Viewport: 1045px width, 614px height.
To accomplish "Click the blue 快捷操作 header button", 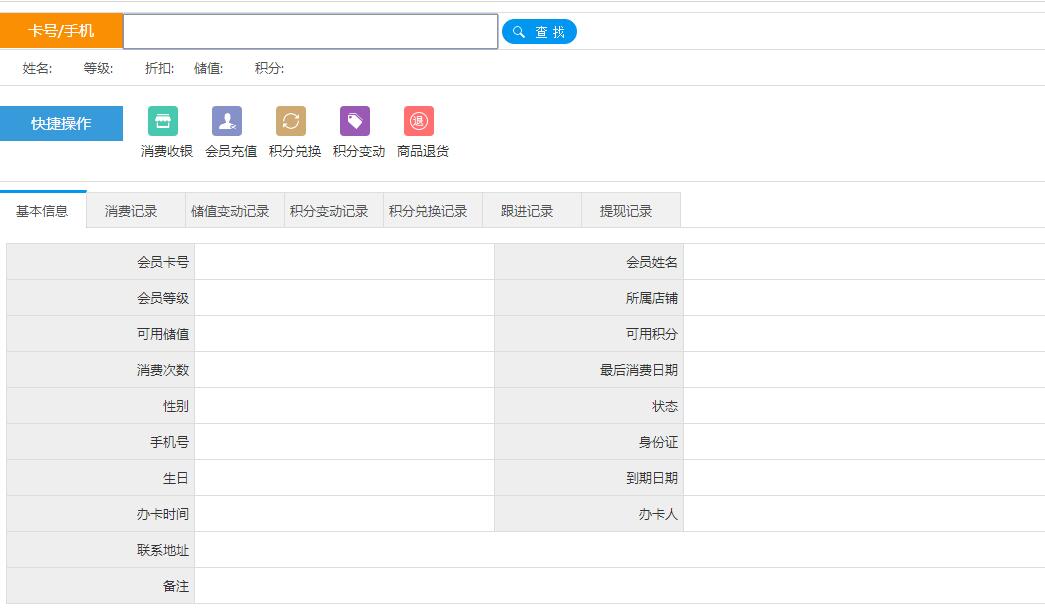I will (61, 124).
